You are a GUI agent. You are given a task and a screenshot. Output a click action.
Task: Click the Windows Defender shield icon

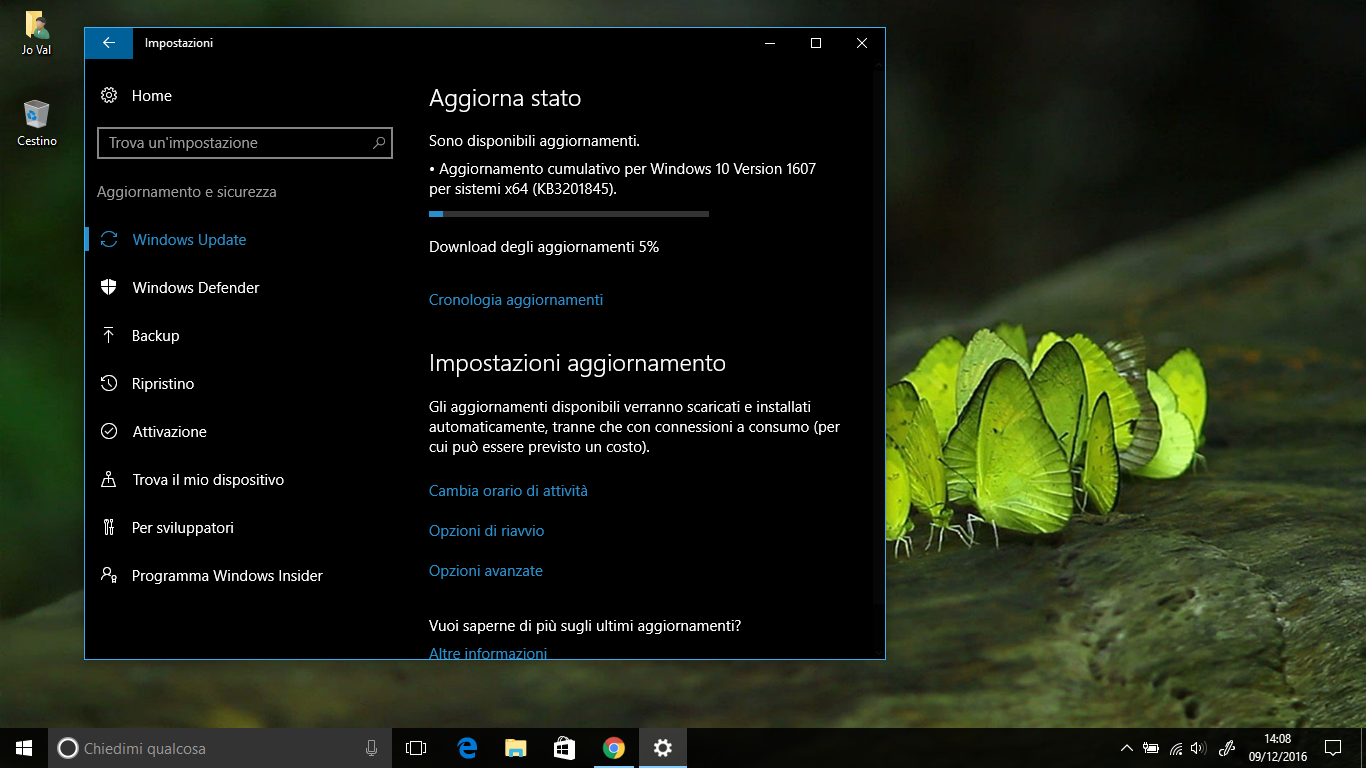coord(109,288)
